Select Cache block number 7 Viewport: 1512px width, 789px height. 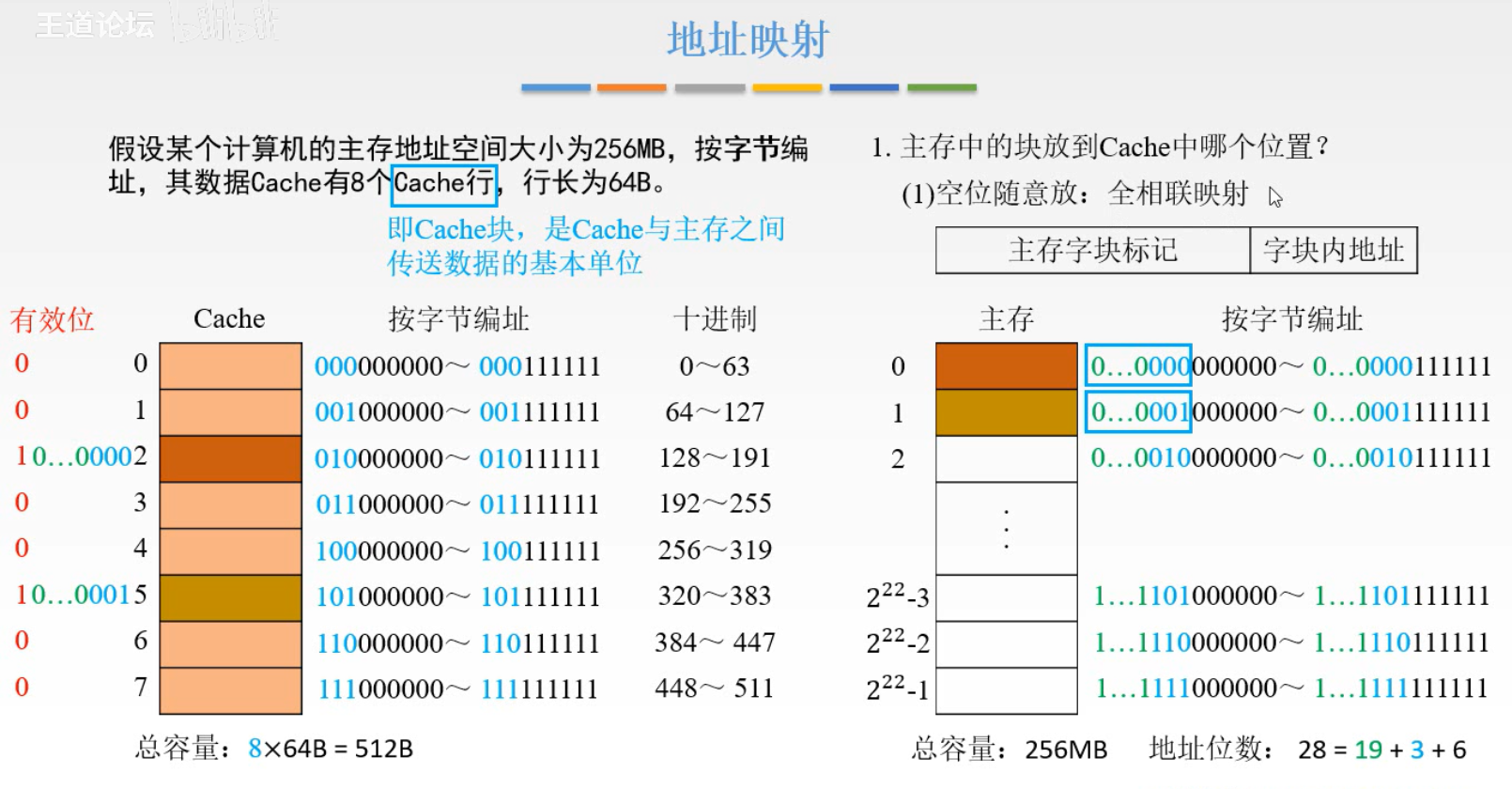coord(231,690)
